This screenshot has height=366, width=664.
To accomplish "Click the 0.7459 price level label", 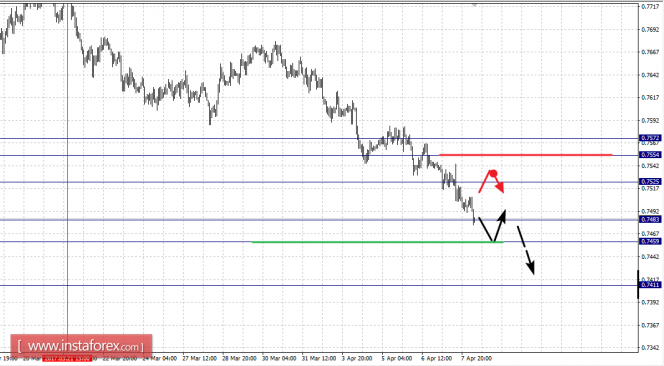I will (x=650, y=241).
